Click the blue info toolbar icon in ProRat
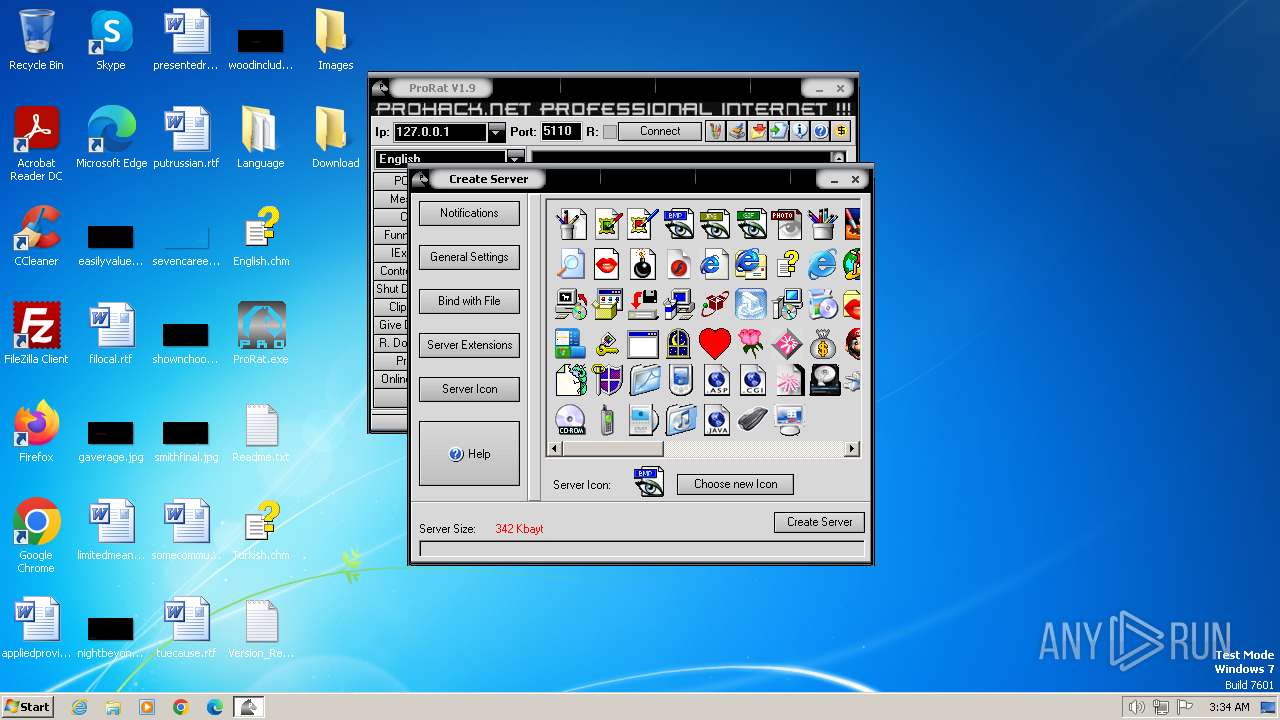 coord(799,131)
